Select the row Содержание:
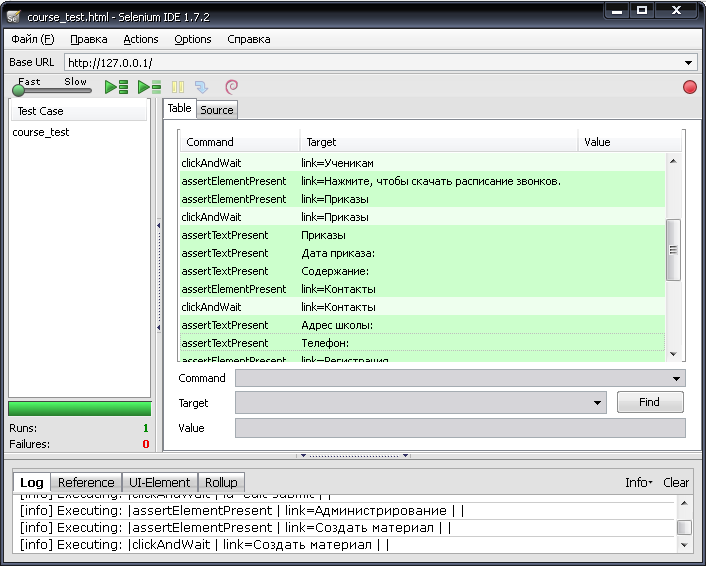The image size is (706, 566). 422,271
